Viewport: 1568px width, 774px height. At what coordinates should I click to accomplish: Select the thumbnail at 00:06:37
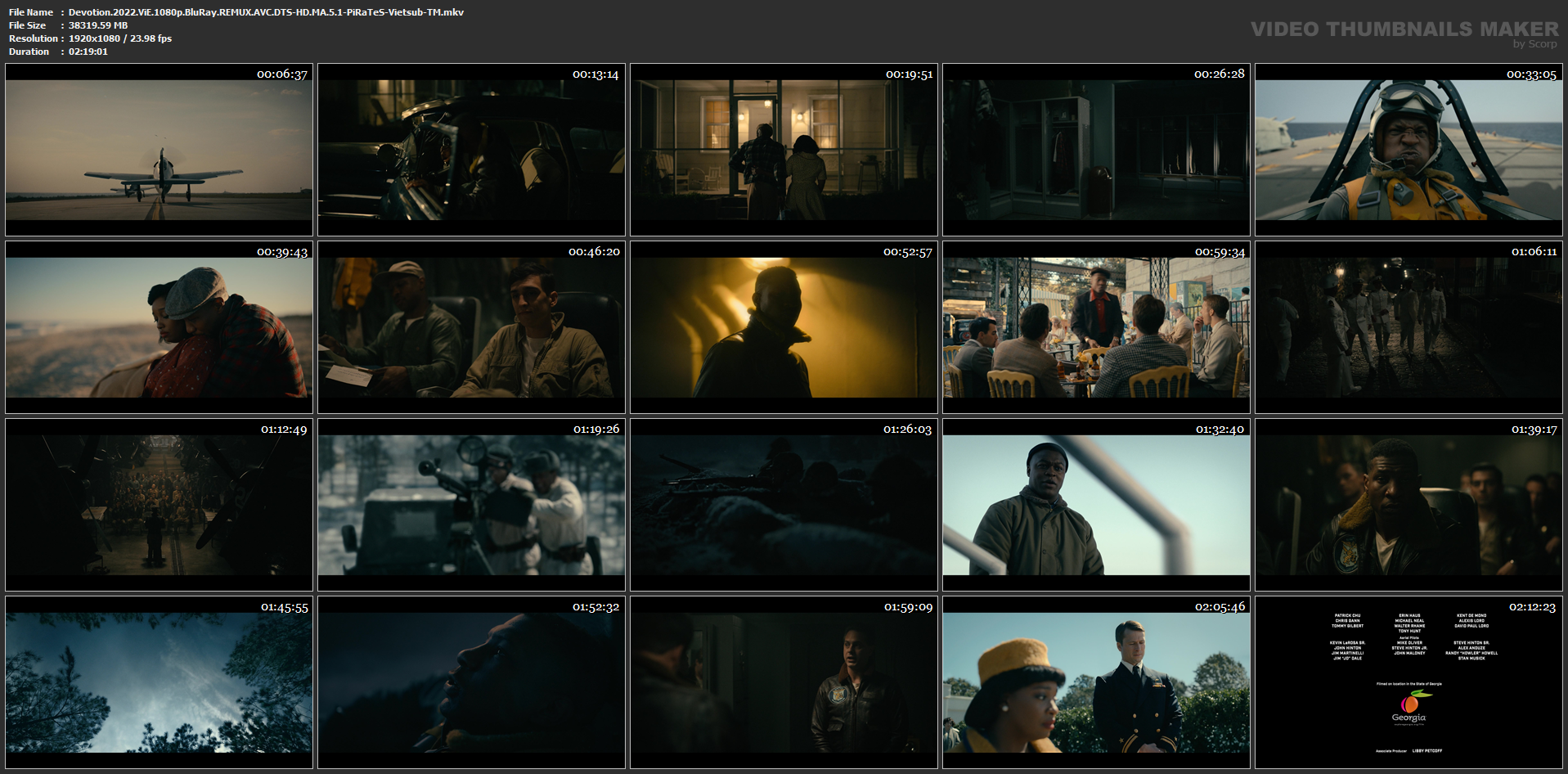coord(159,150)
